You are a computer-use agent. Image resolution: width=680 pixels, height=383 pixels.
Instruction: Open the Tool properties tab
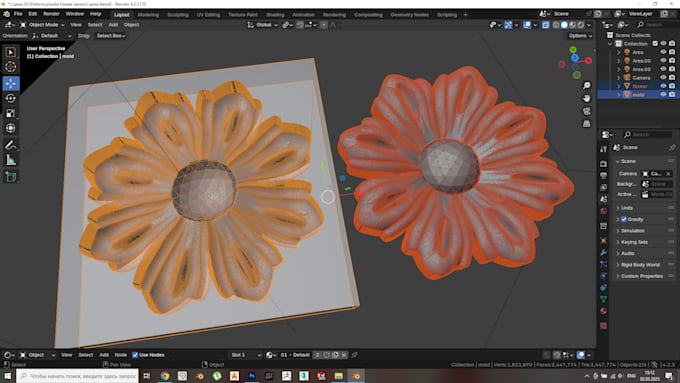tap(603, 149)
